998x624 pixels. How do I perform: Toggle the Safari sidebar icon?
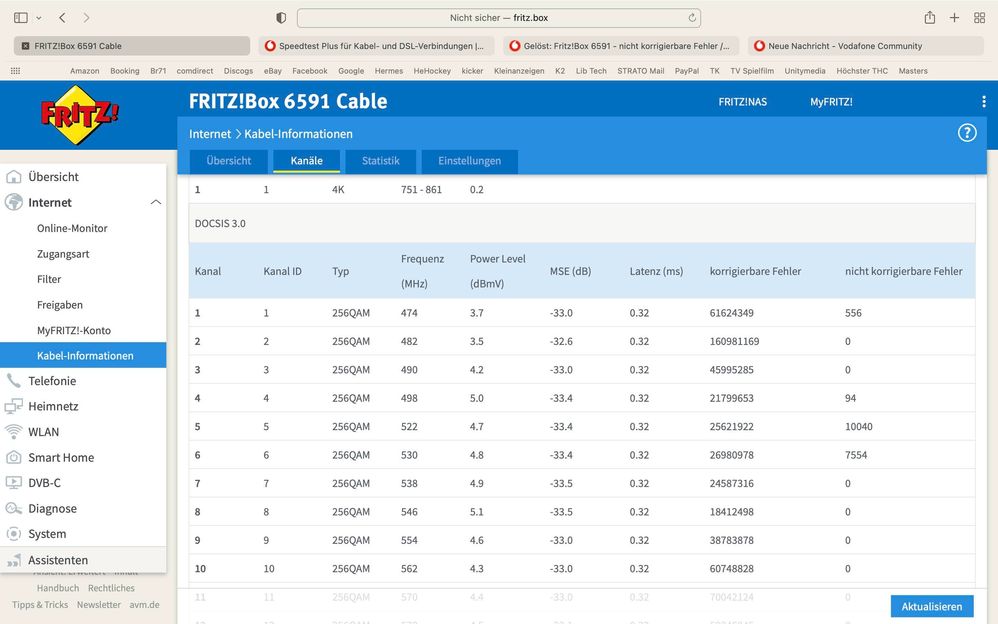[21, 18]
